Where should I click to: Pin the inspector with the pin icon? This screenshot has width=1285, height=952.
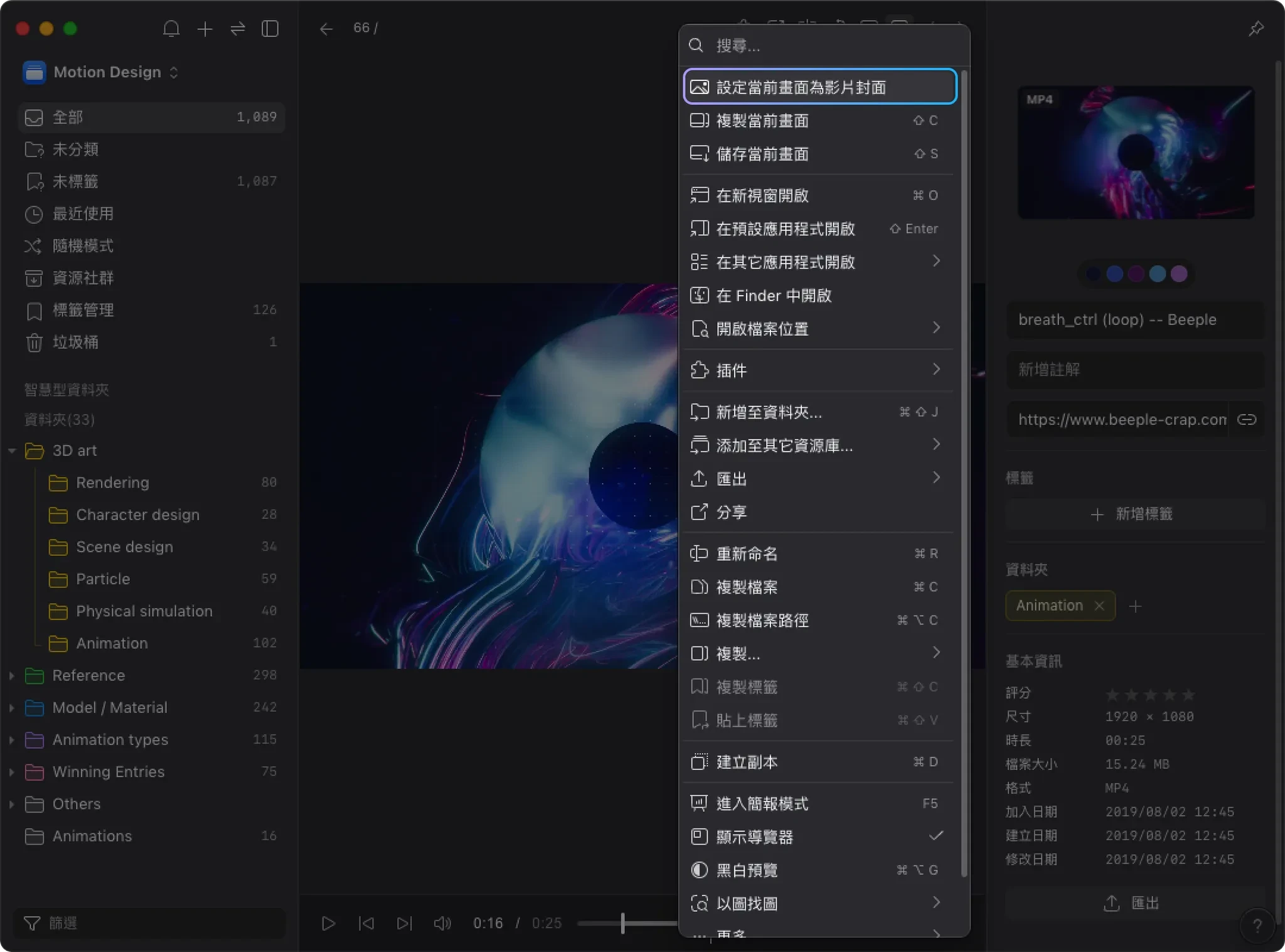click(x=1256, y=29)
